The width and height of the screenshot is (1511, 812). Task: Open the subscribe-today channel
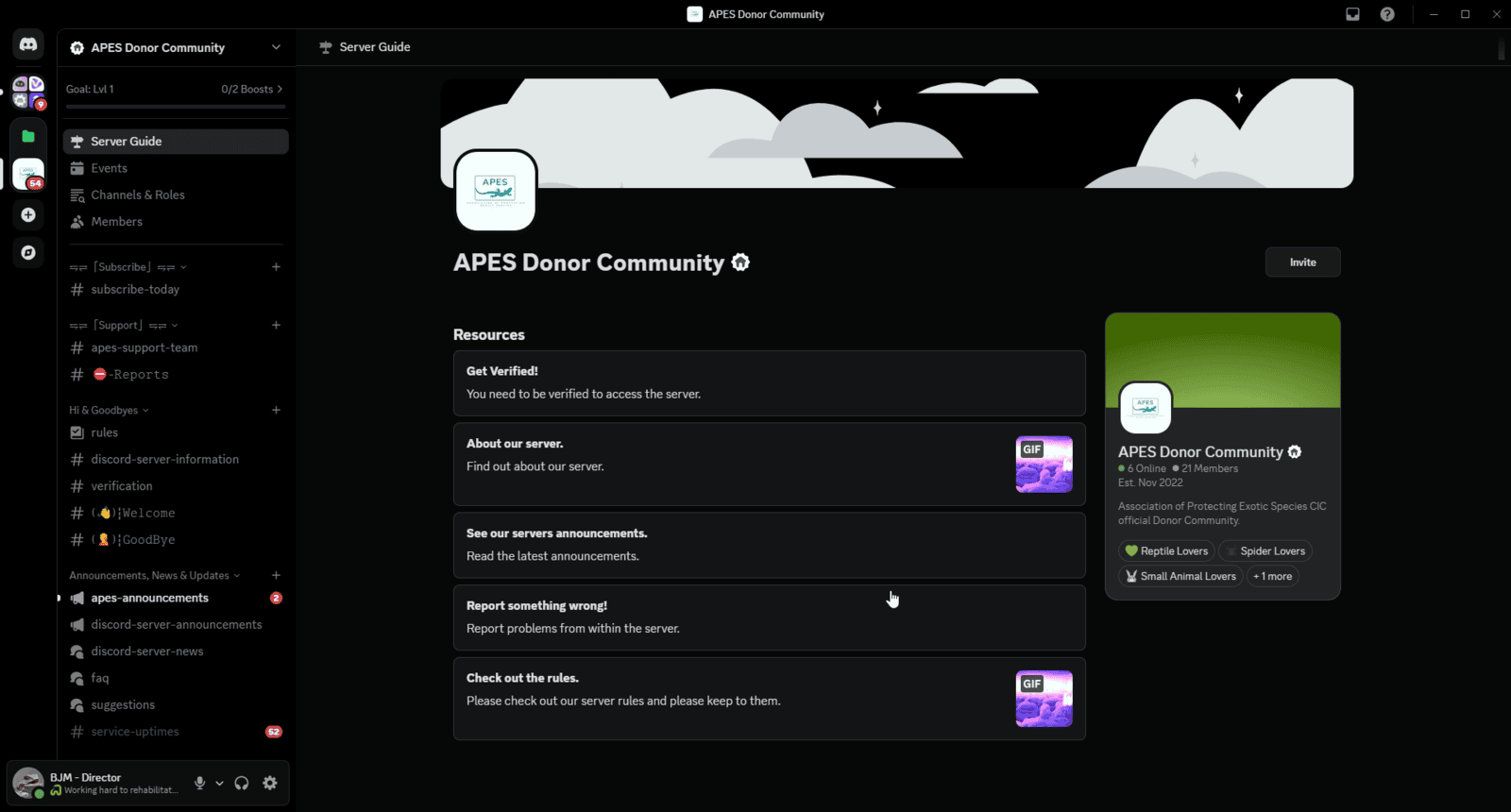point(176,290)
